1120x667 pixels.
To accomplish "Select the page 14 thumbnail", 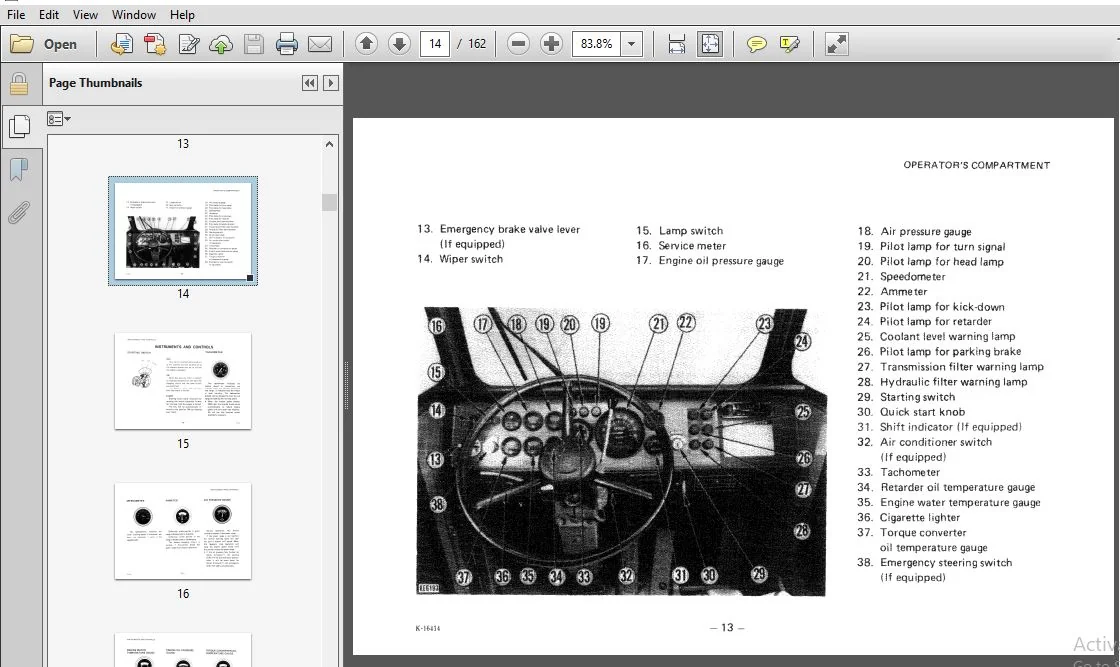I will pyautogui.click(x=183, y=231).
